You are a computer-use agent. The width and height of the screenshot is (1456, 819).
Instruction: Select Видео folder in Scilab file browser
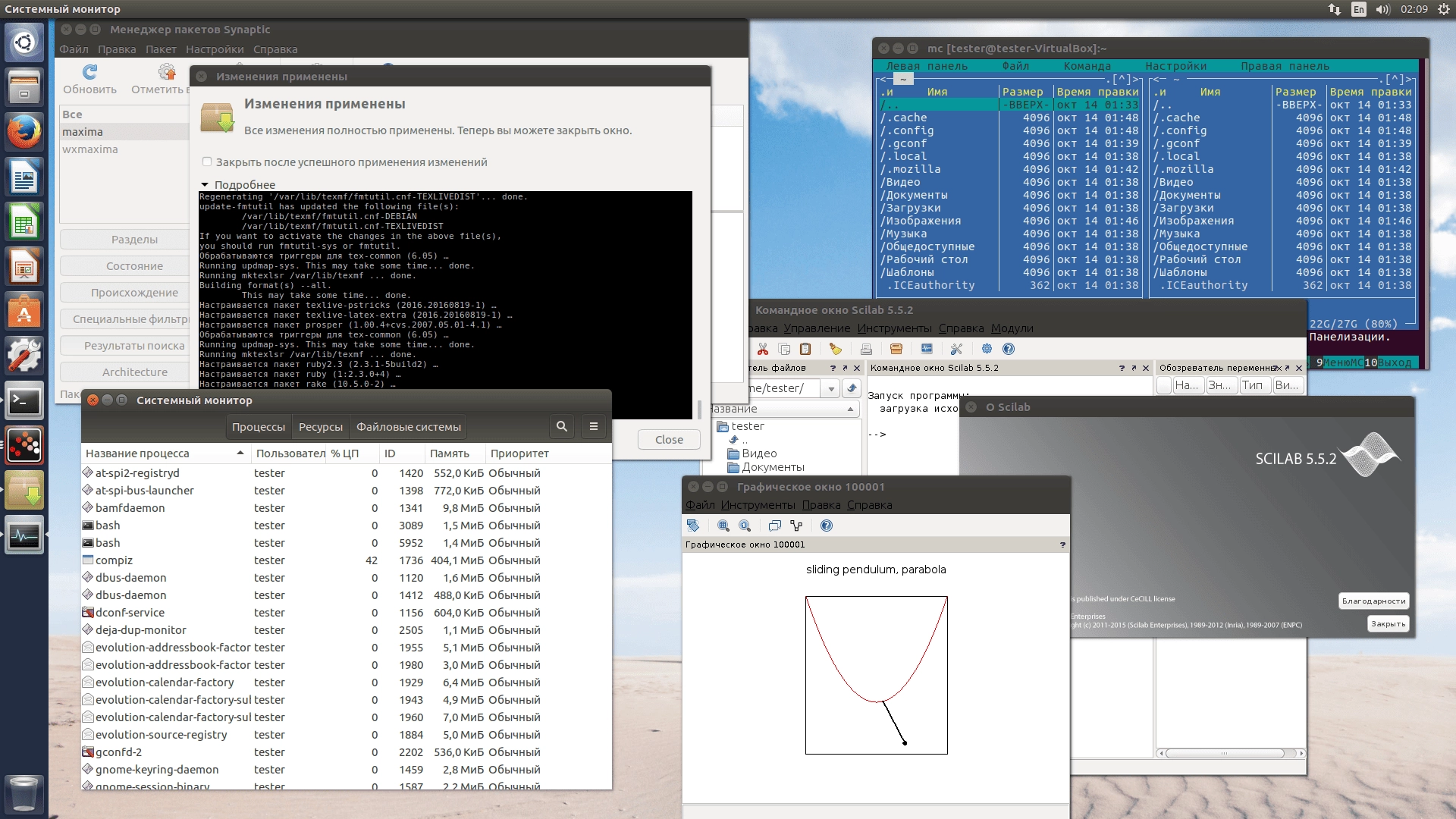[759, 453]
